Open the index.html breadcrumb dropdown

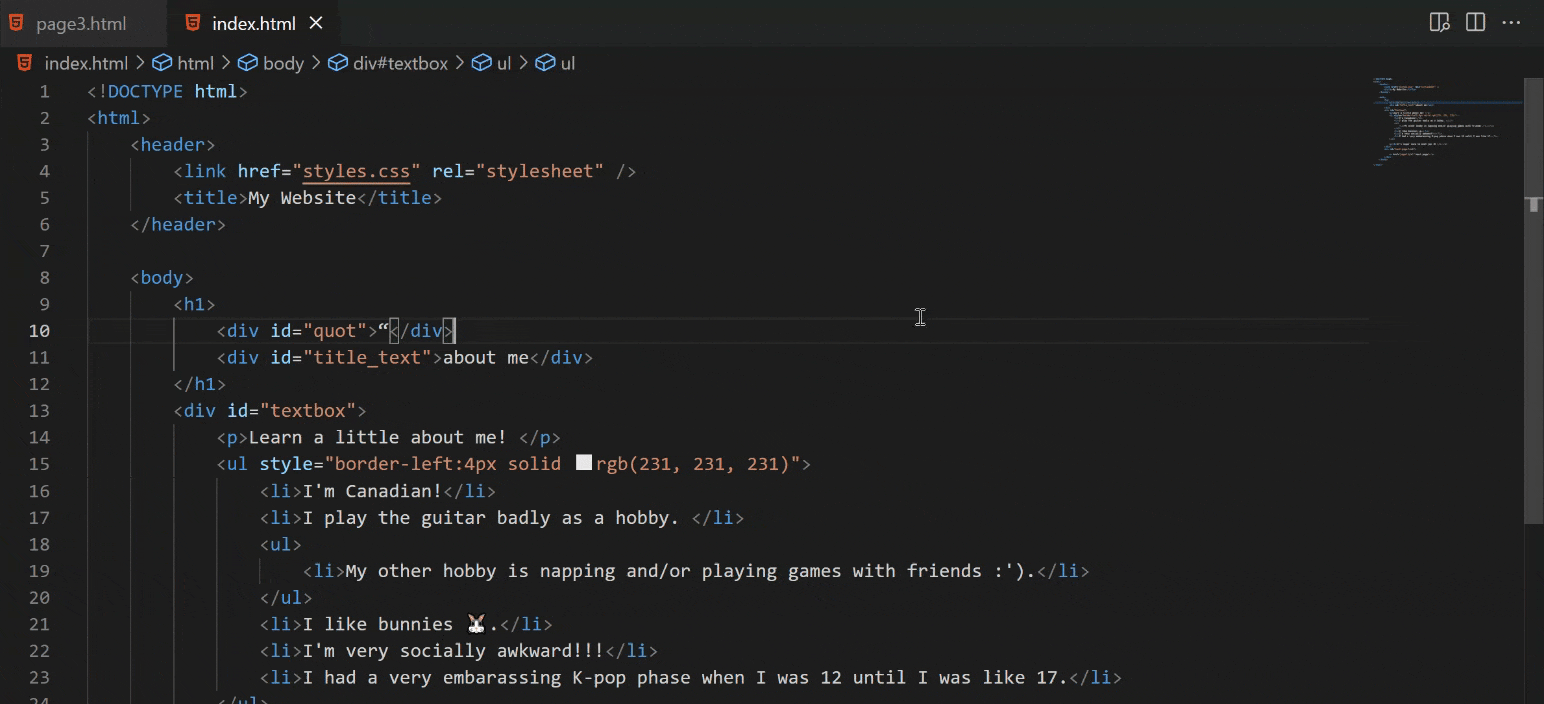tap(87, 62)
